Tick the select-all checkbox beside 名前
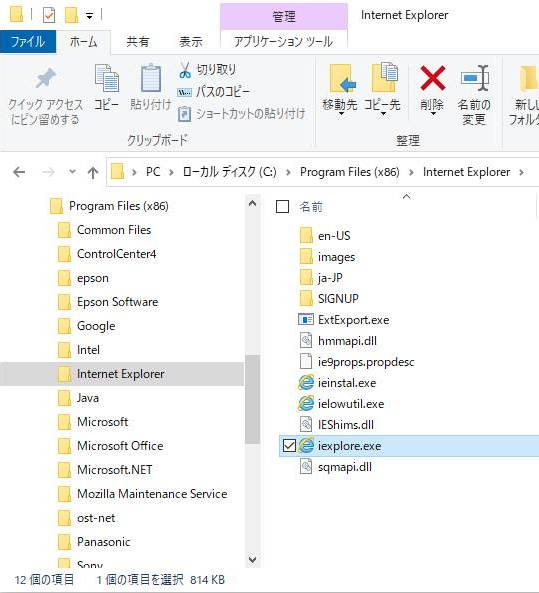 (283, 207)
